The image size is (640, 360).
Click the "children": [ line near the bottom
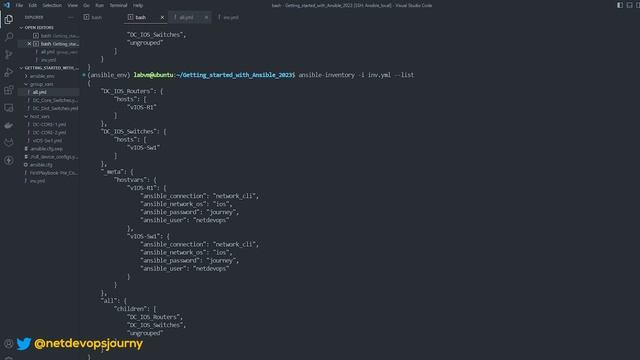[135, 309]
